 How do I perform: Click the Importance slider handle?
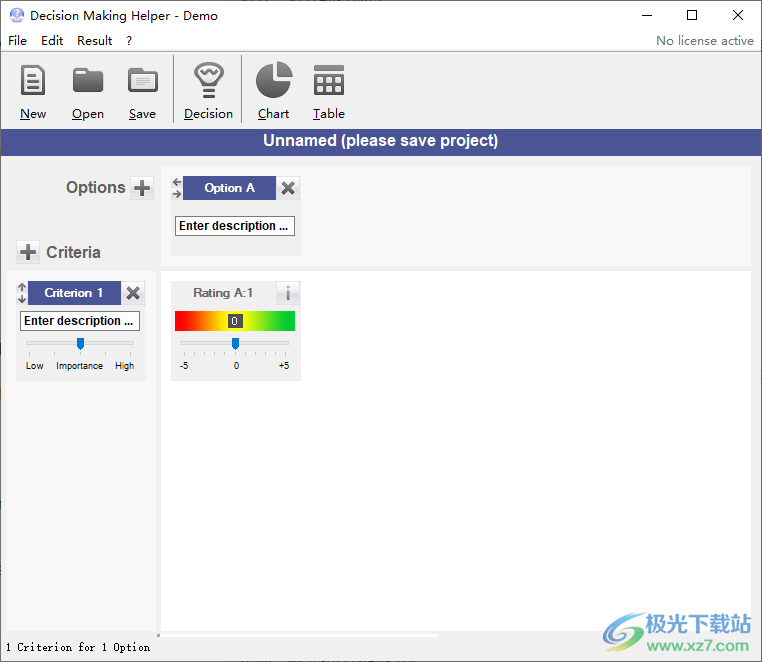pyautogui.click(x=80, y=343)
